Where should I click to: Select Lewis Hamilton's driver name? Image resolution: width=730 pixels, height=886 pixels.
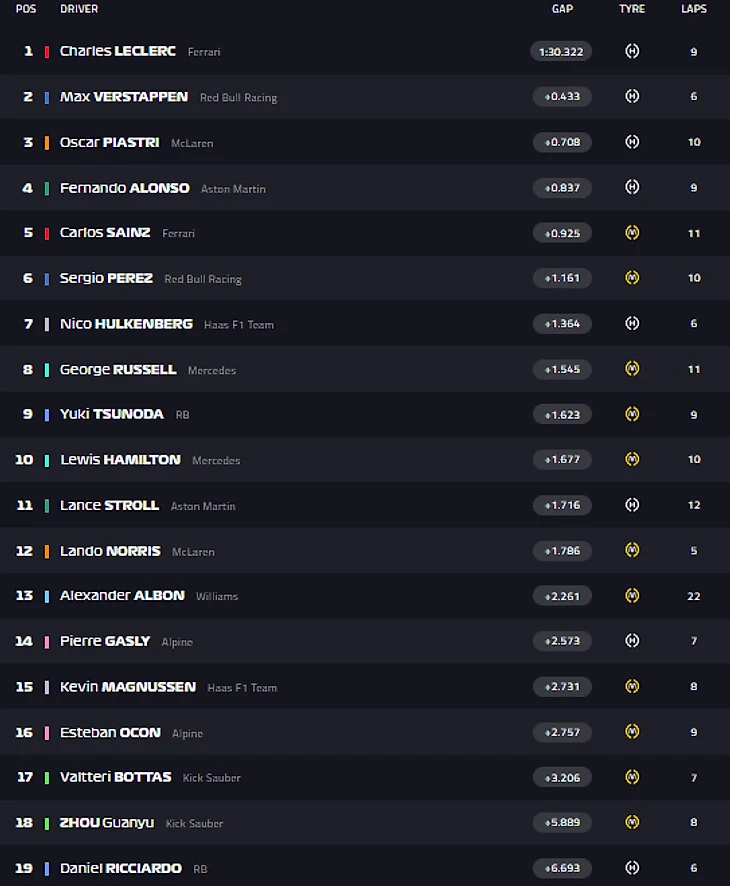coord(120,460)
